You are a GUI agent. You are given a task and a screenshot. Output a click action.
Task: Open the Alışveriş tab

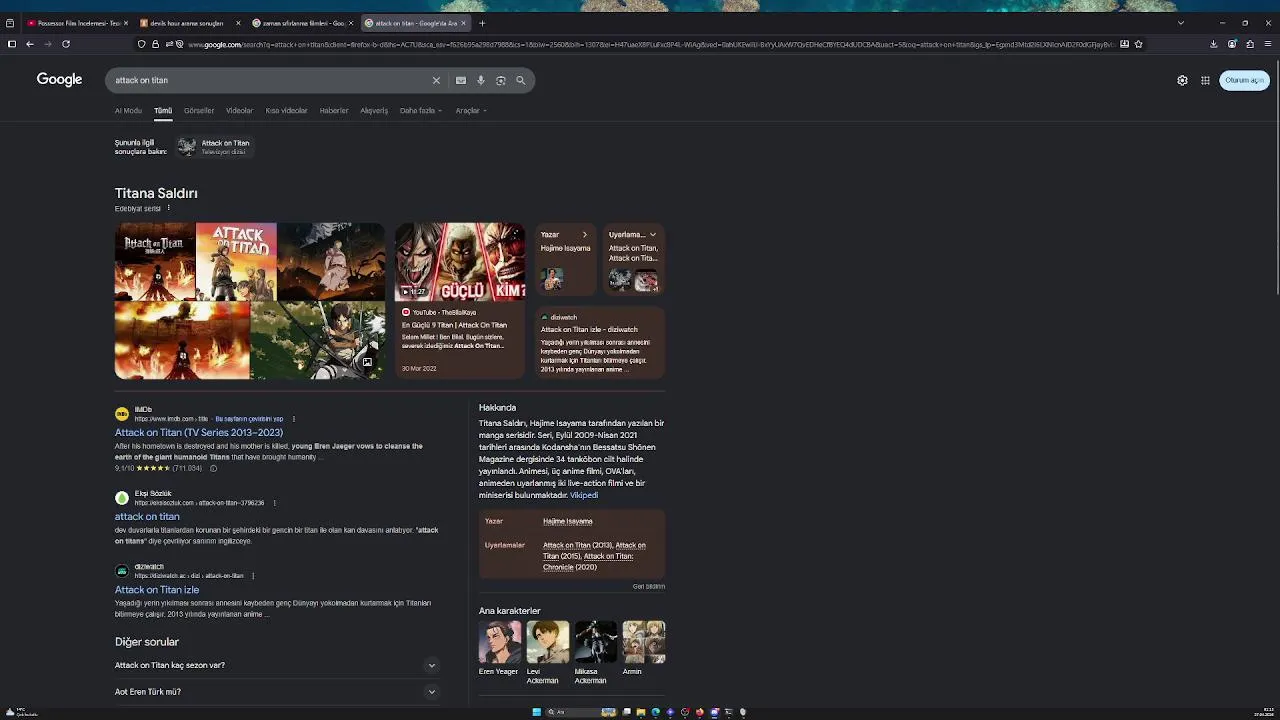374,111
